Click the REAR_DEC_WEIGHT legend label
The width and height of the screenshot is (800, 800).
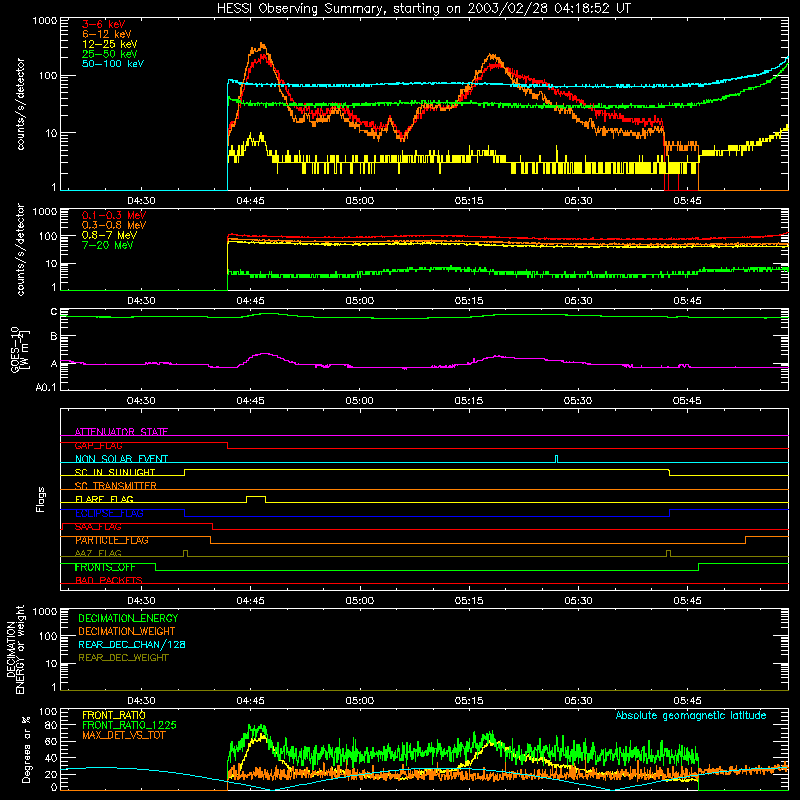pos(123,658)
